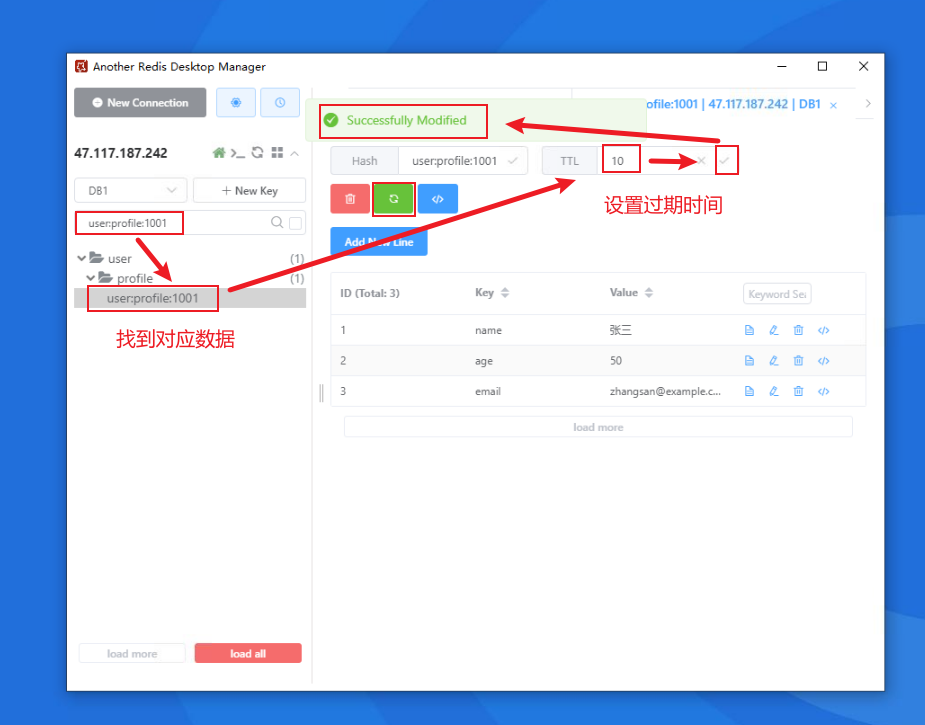Sort table by the Value column
The height and width of the screenshot is (725, 925).
click(649, 293)
